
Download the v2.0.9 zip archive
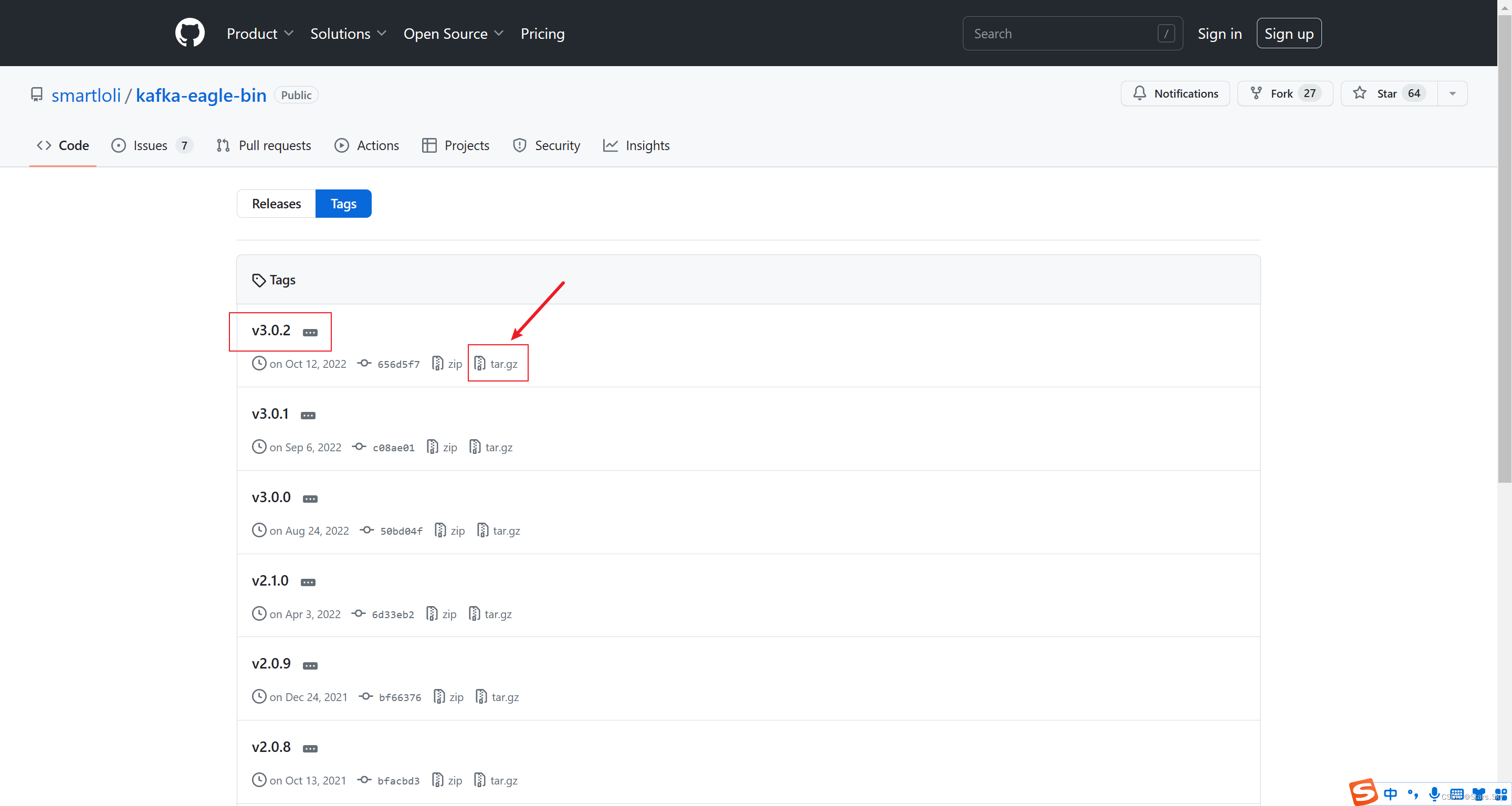tap(448, 697)
